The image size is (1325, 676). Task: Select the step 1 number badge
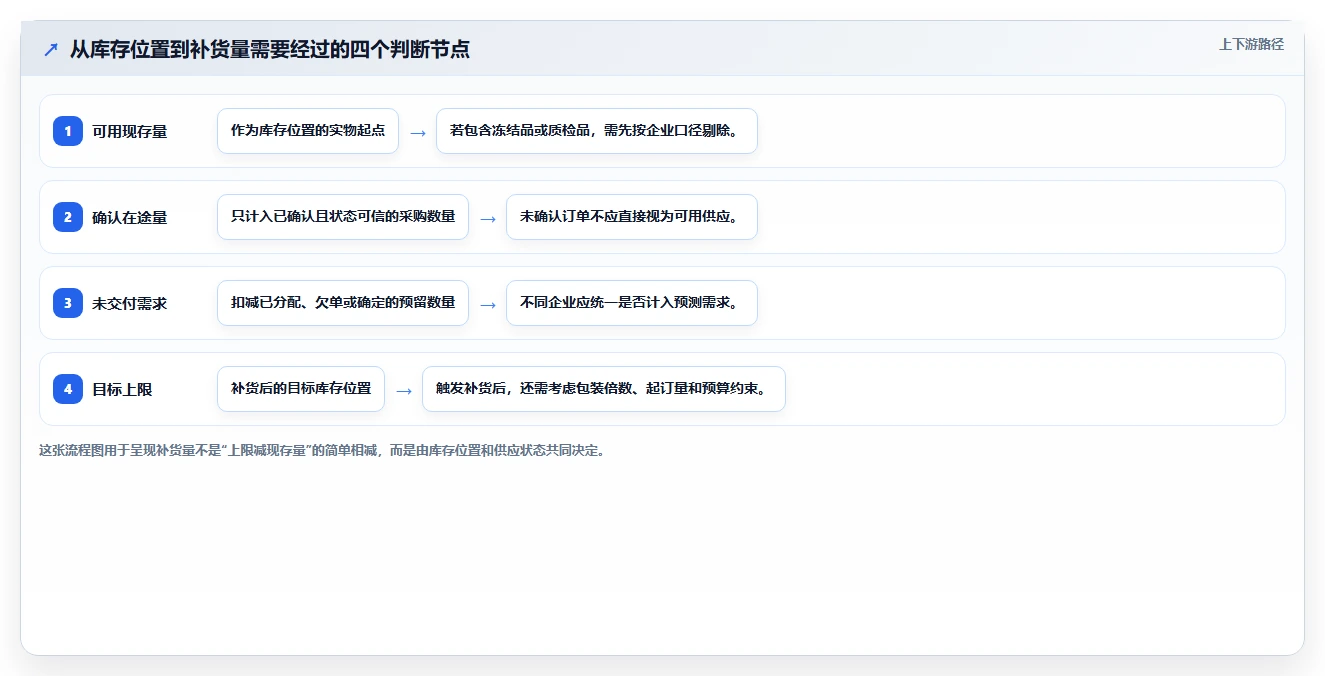tap(68, 131)
